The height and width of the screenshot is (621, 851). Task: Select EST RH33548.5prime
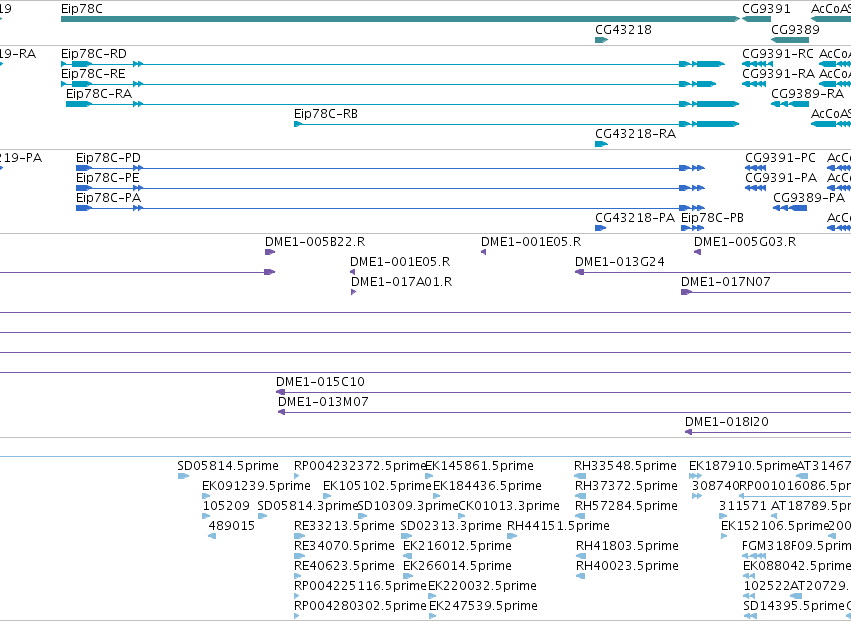tap(625, 466)
